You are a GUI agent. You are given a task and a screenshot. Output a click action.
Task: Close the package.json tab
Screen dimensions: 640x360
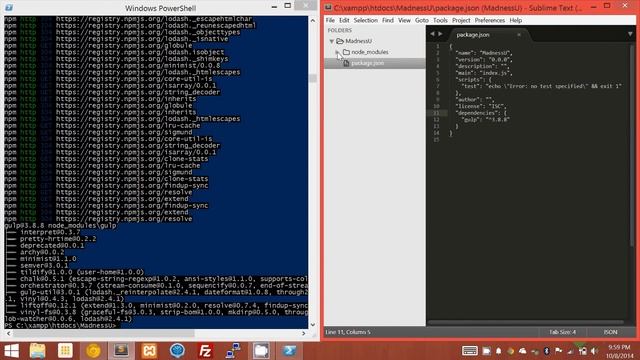519,35
